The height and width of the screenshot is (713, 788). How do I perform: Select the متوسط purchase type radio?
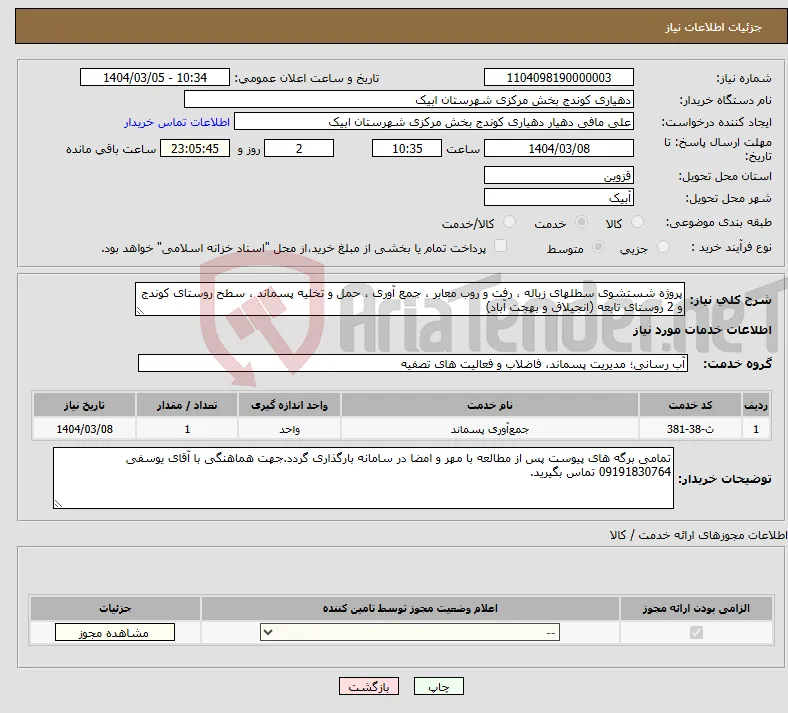click(x=599, y=247)
